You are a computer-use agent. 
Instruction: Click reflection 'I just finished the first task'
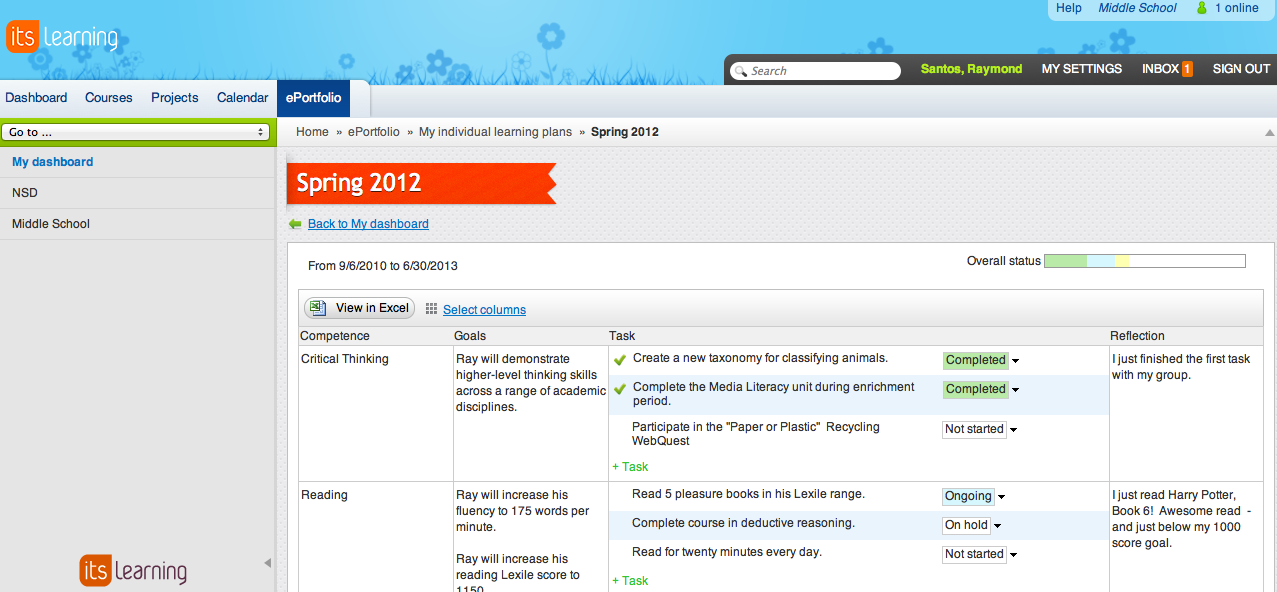click(x=1181, y=367)
